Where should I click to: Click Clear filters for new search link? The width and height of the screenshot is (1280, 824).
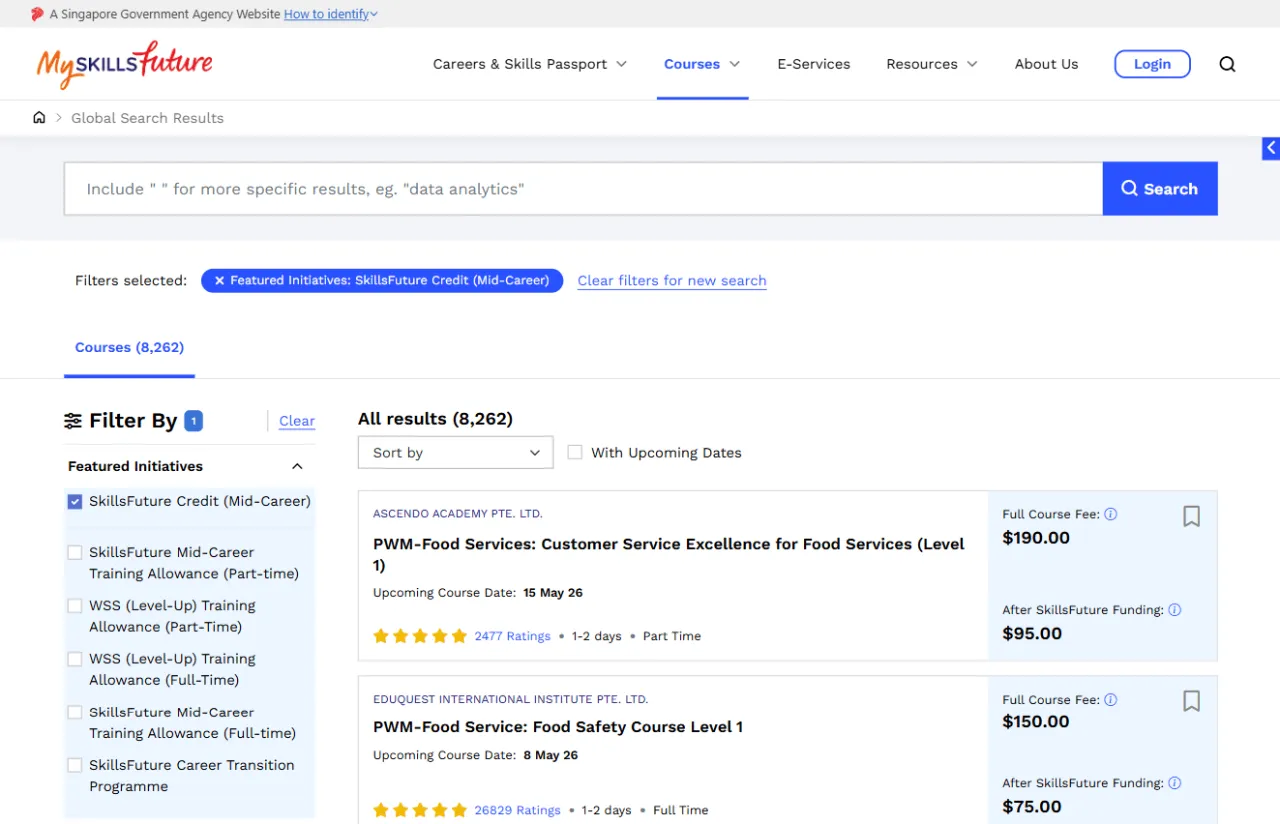coord(672,281)
